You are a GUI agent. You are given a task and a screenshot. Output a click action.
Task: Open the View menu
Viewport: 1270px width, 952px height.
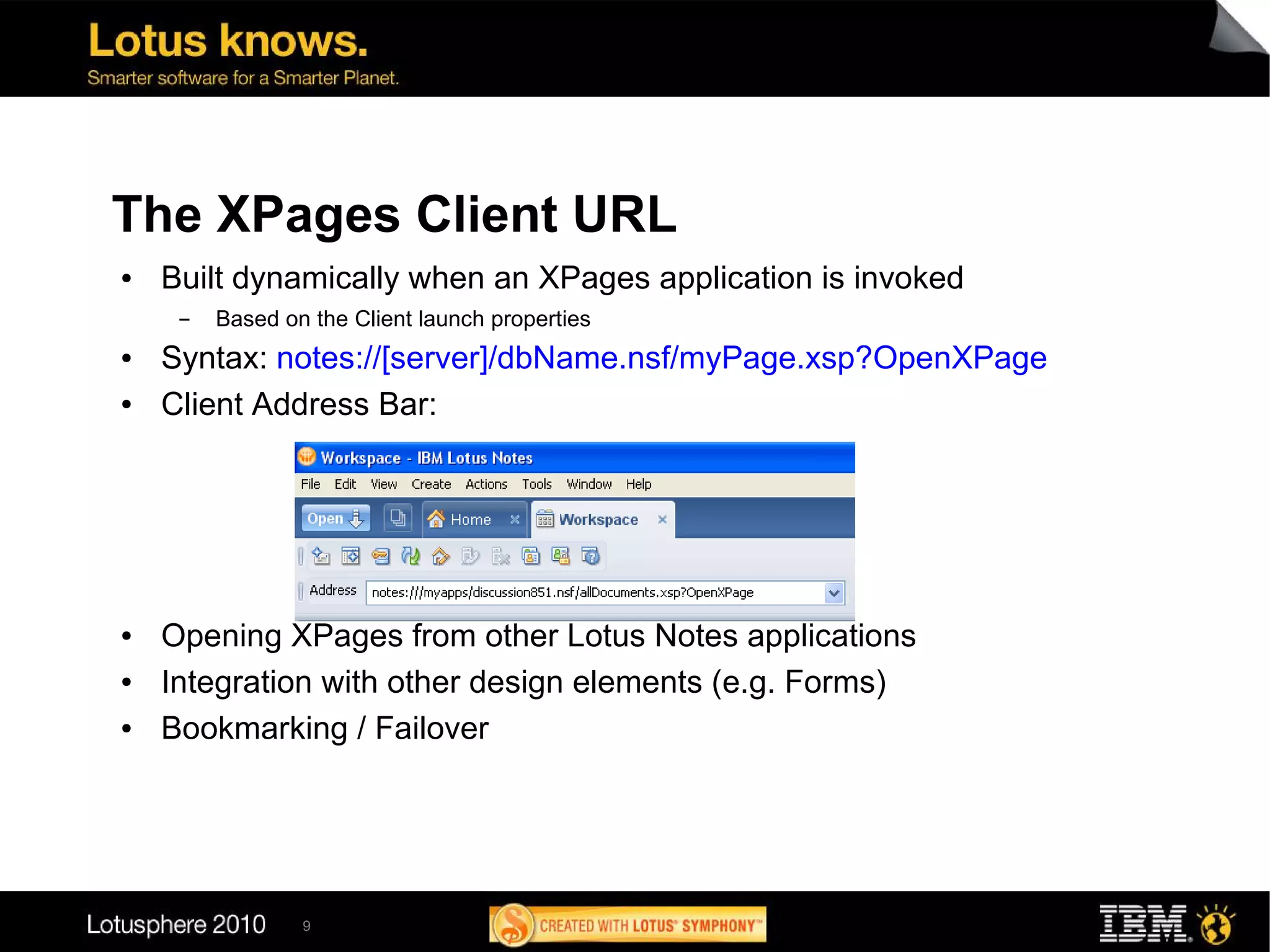[x=384, y=484]
